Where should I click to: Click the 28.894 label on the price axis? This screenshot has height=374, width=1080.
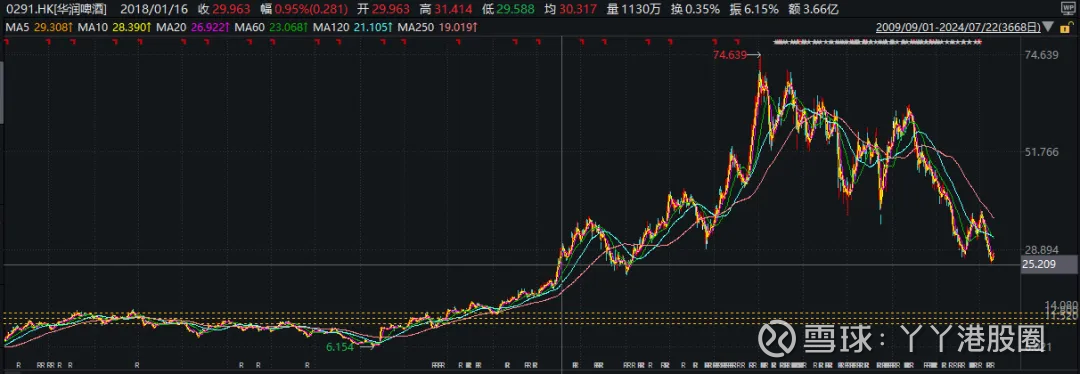(1040, 249)
